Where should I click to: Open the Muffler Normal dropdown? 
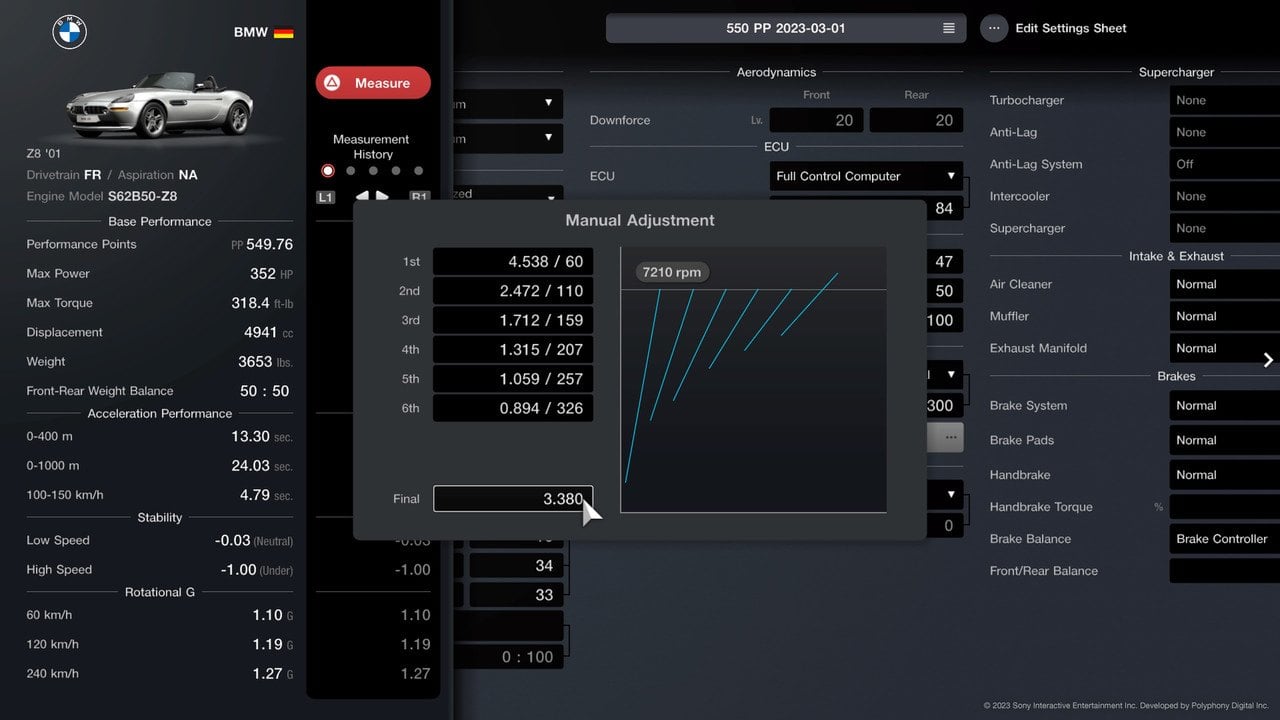(x=1224, y=316)
